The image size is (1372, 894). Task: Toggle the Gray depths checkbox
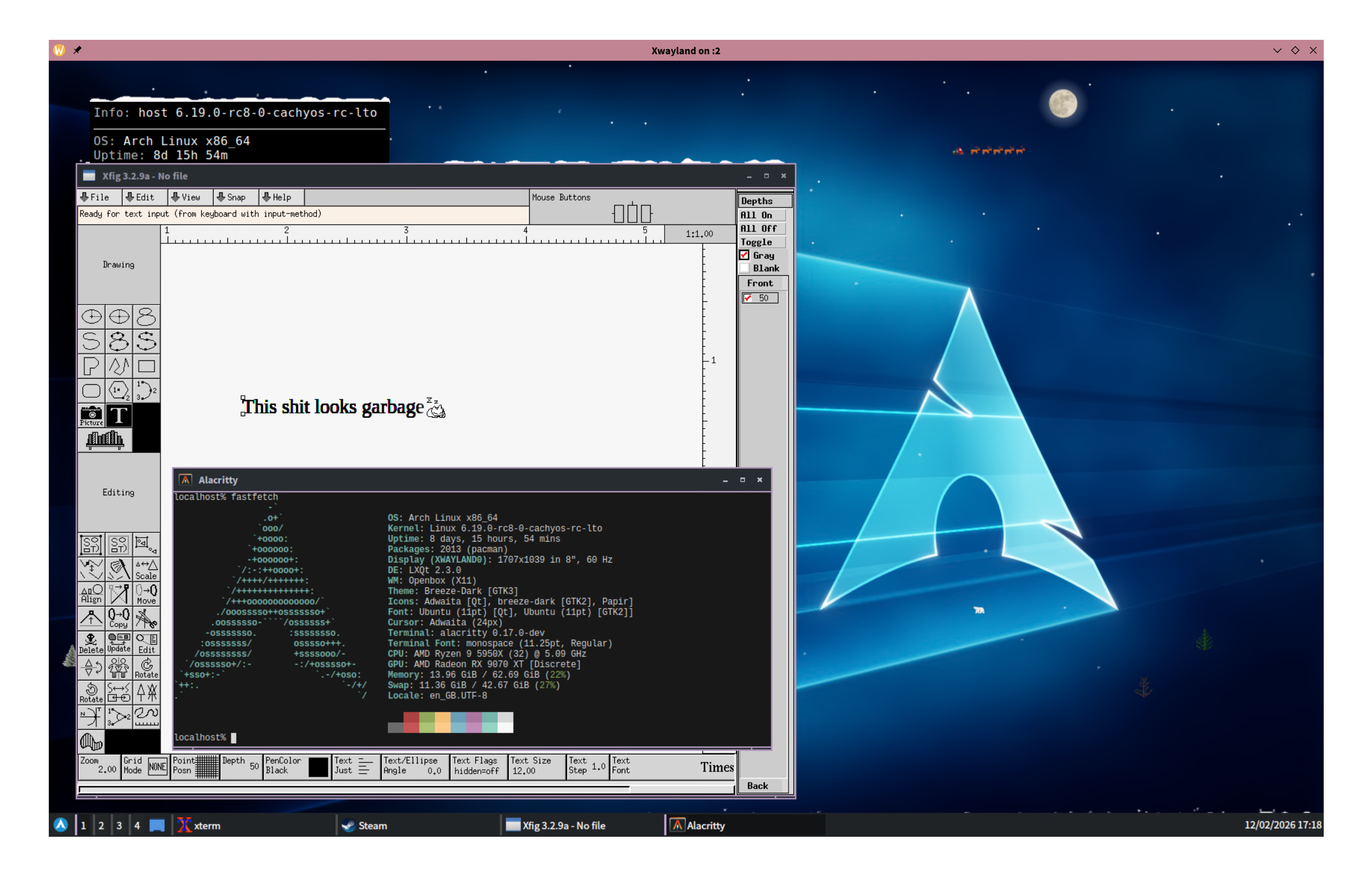[x=744, y=255]
